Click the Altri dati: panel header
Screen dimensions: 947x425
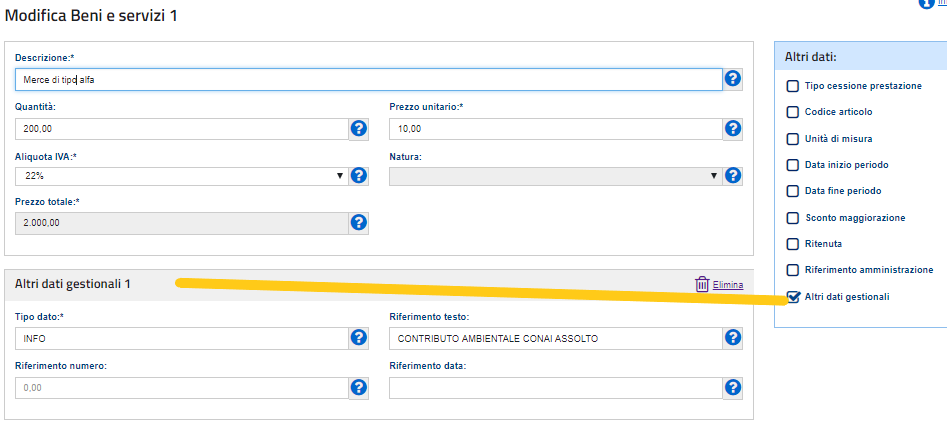(x=811, y=57)
